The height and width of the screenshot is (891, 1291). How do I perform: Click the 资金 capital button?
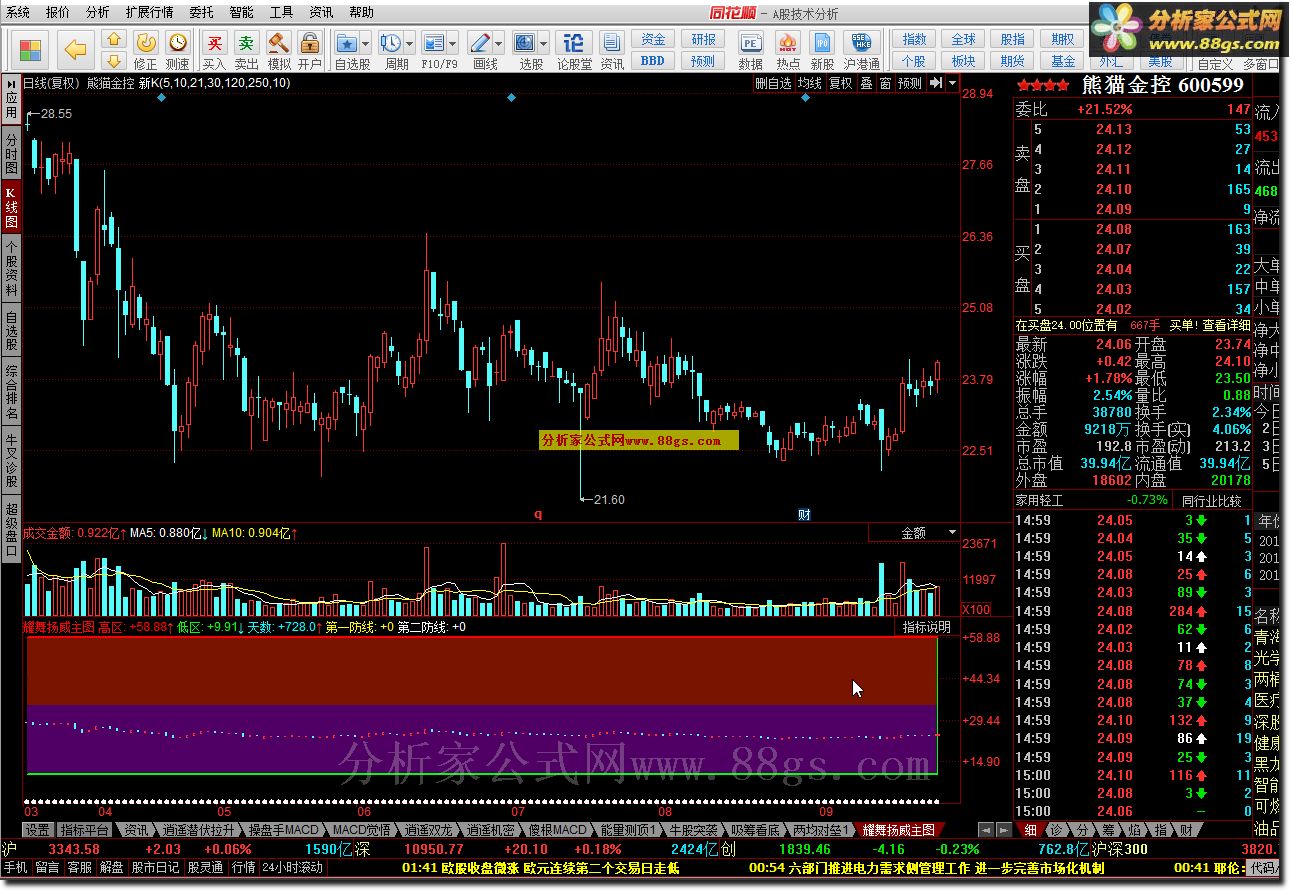coord(653,39)
